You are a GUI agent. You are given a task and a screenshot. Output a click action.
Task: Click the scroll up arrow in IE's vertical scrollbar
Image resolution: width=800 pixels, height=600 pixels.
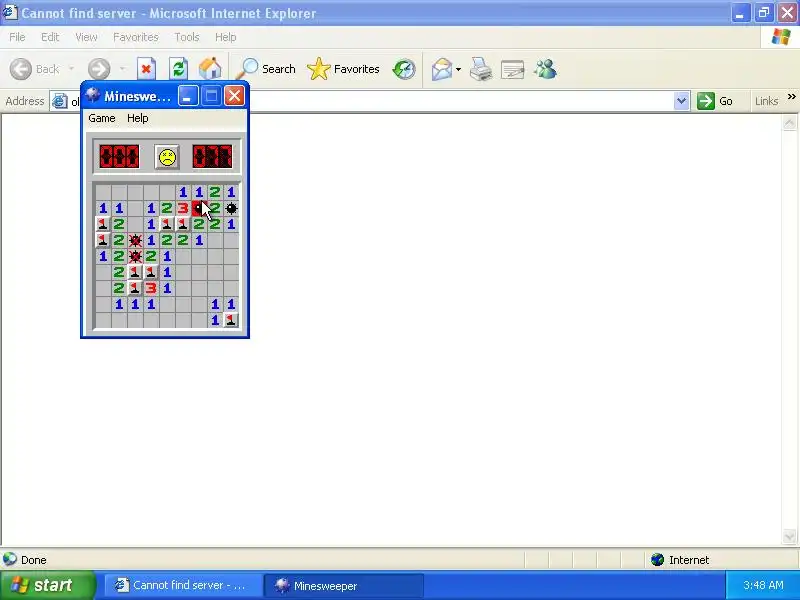coord(789,123)
